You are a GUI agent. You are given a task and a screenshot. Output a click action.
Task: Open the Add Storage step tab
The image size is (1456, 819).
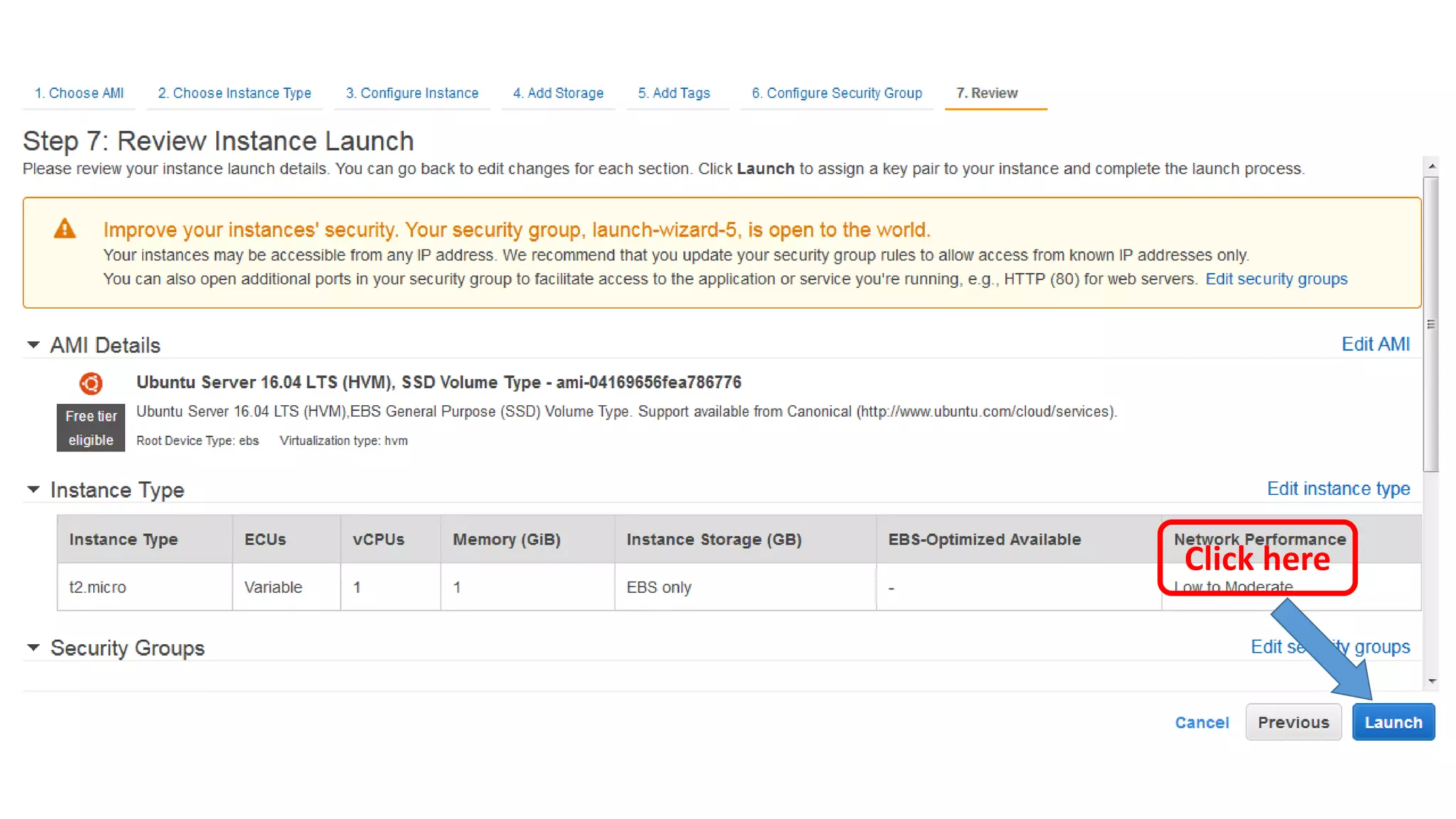click(558, 93)
